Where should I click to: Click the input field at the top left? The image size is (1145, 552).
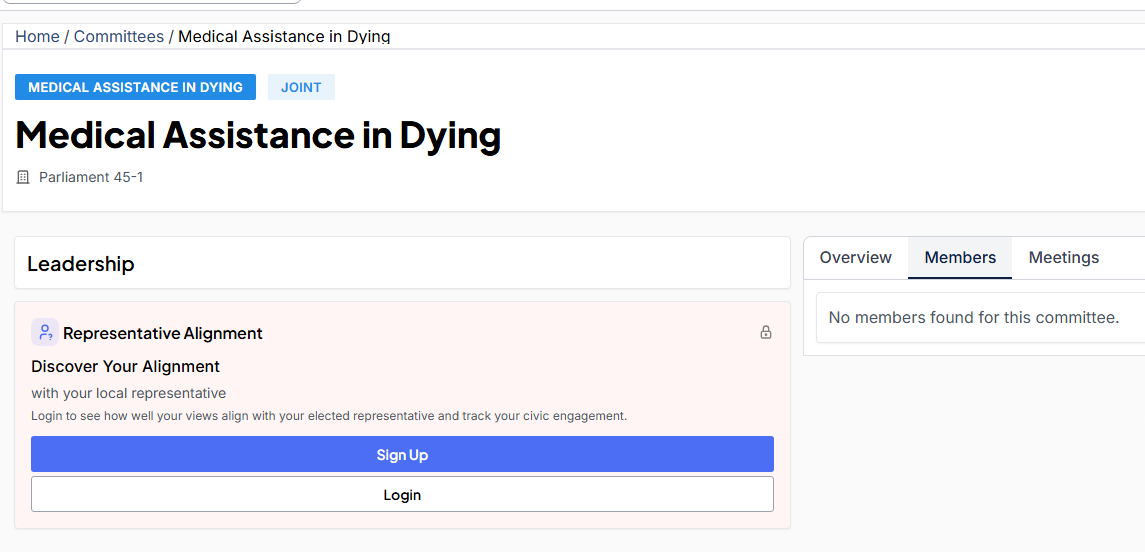(150, 2)
